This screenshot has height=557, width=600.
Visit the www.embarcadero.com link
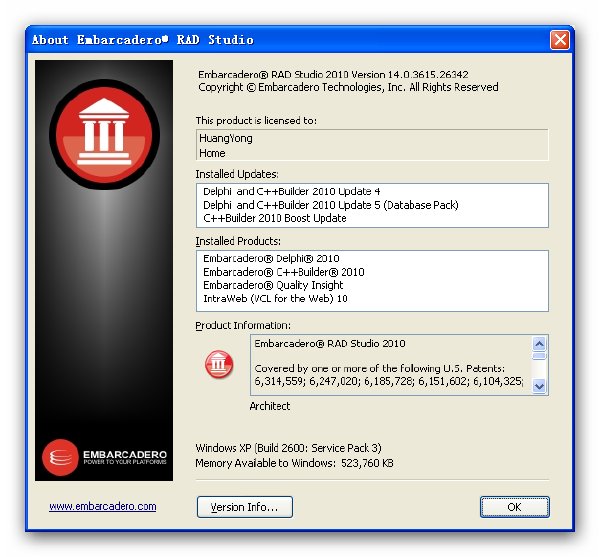coord(103,507)
